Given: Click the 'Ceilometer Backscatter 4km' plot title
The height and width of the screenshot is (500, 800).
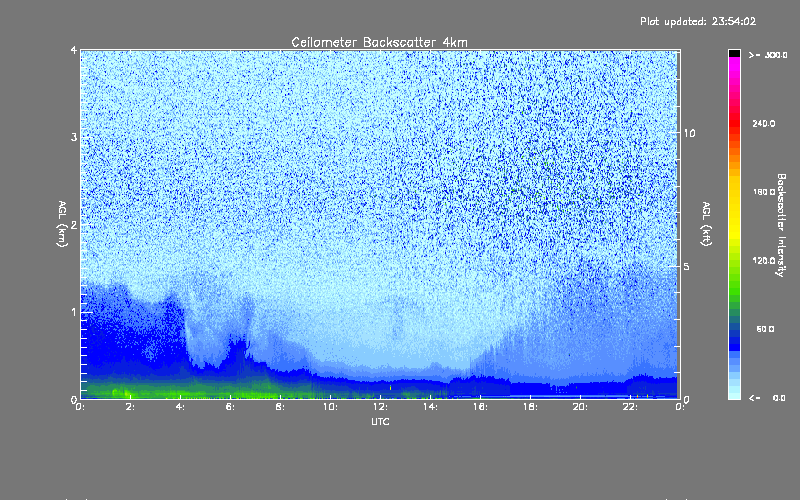Looking at the screenshot, I should [x=379, y=42].
